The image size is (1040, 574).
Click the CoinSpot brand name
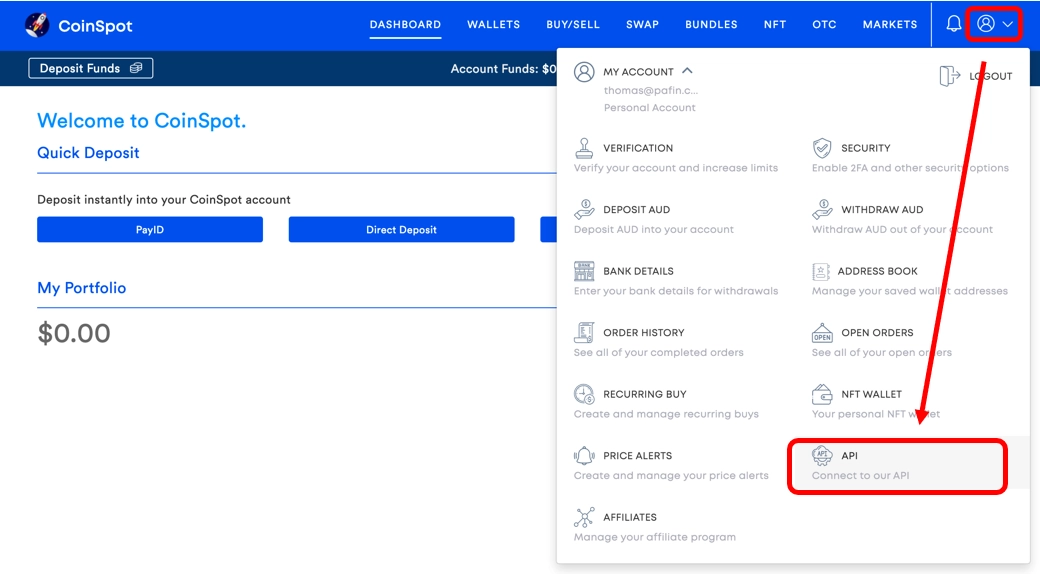95,26
